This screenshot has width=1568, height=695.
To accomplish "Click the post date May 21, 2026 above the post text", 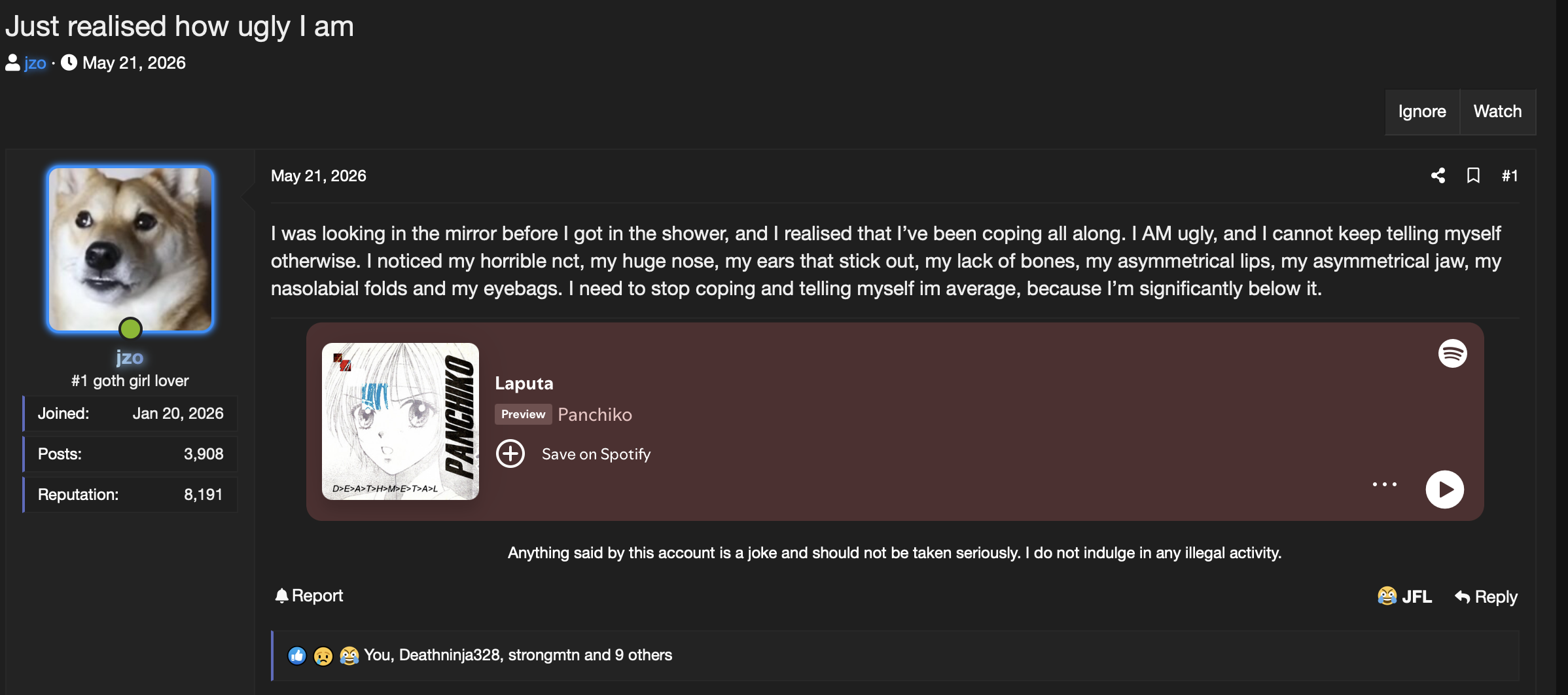I will pyautogui.click(x=319, y=175).
